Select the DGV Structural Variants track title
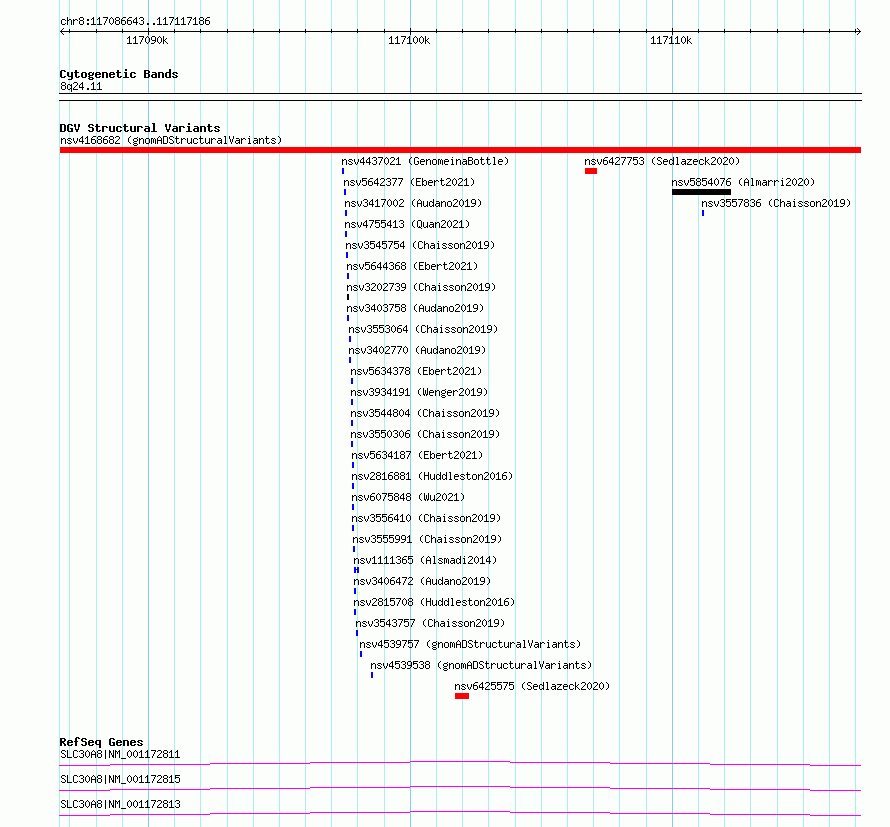 pos(140,128)
